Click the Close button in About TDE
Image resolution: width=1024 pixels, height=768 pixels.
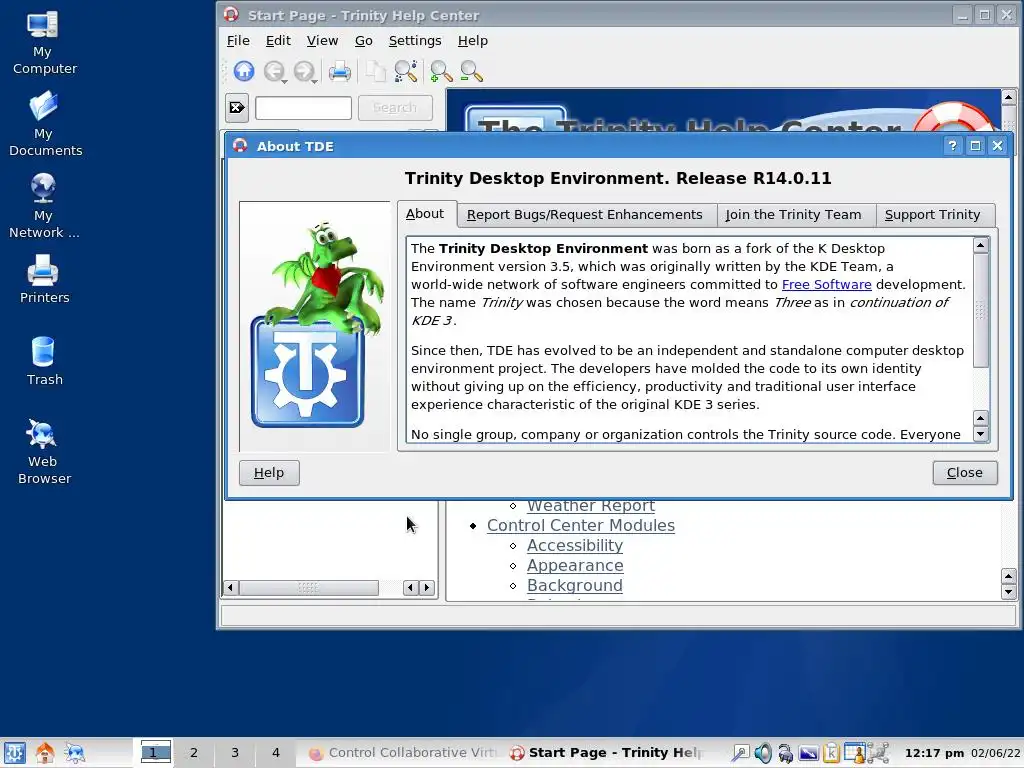tap(965, 473)
